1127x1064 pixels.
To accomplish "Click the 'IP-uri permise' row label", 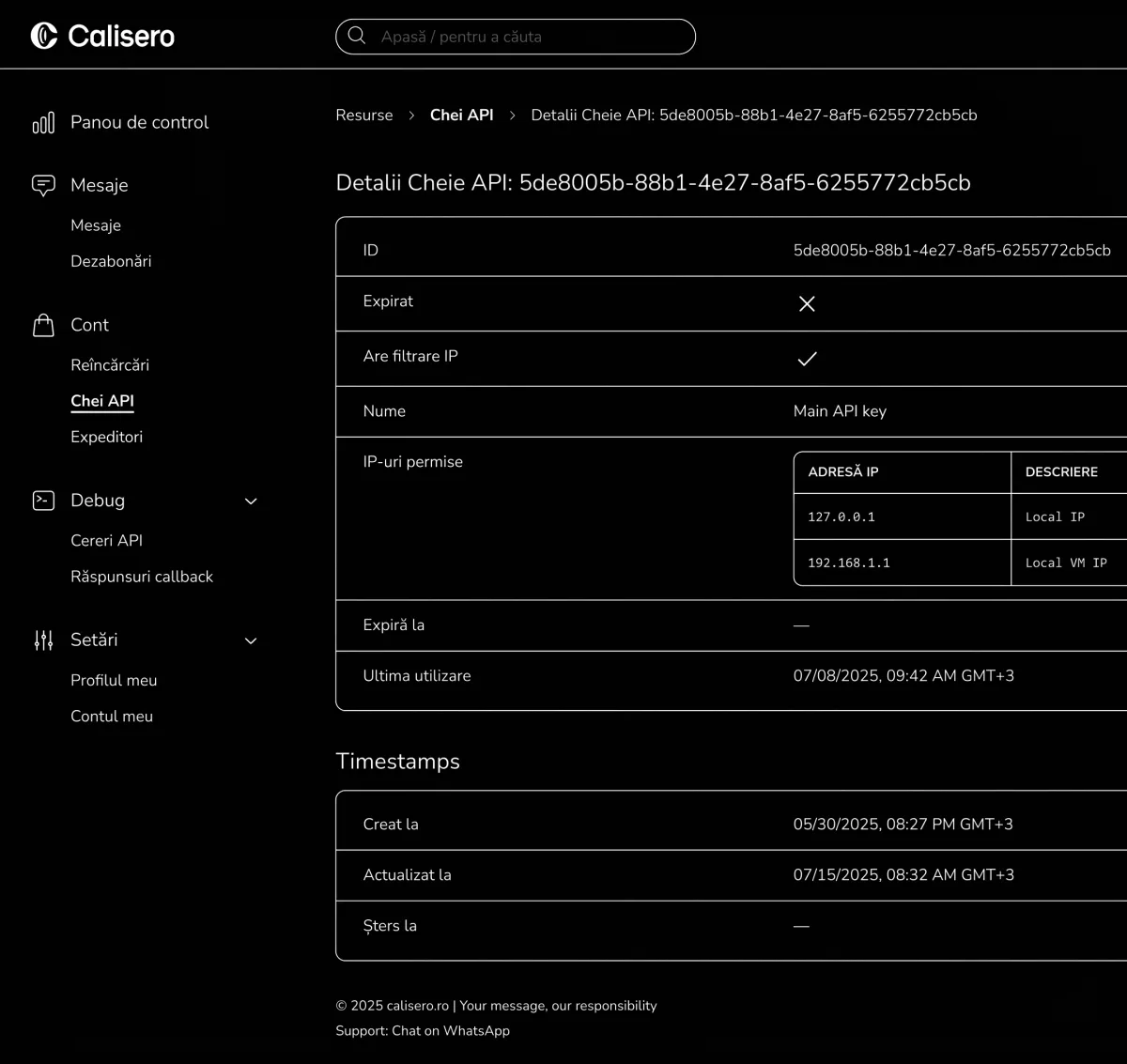I will [413, 462].
